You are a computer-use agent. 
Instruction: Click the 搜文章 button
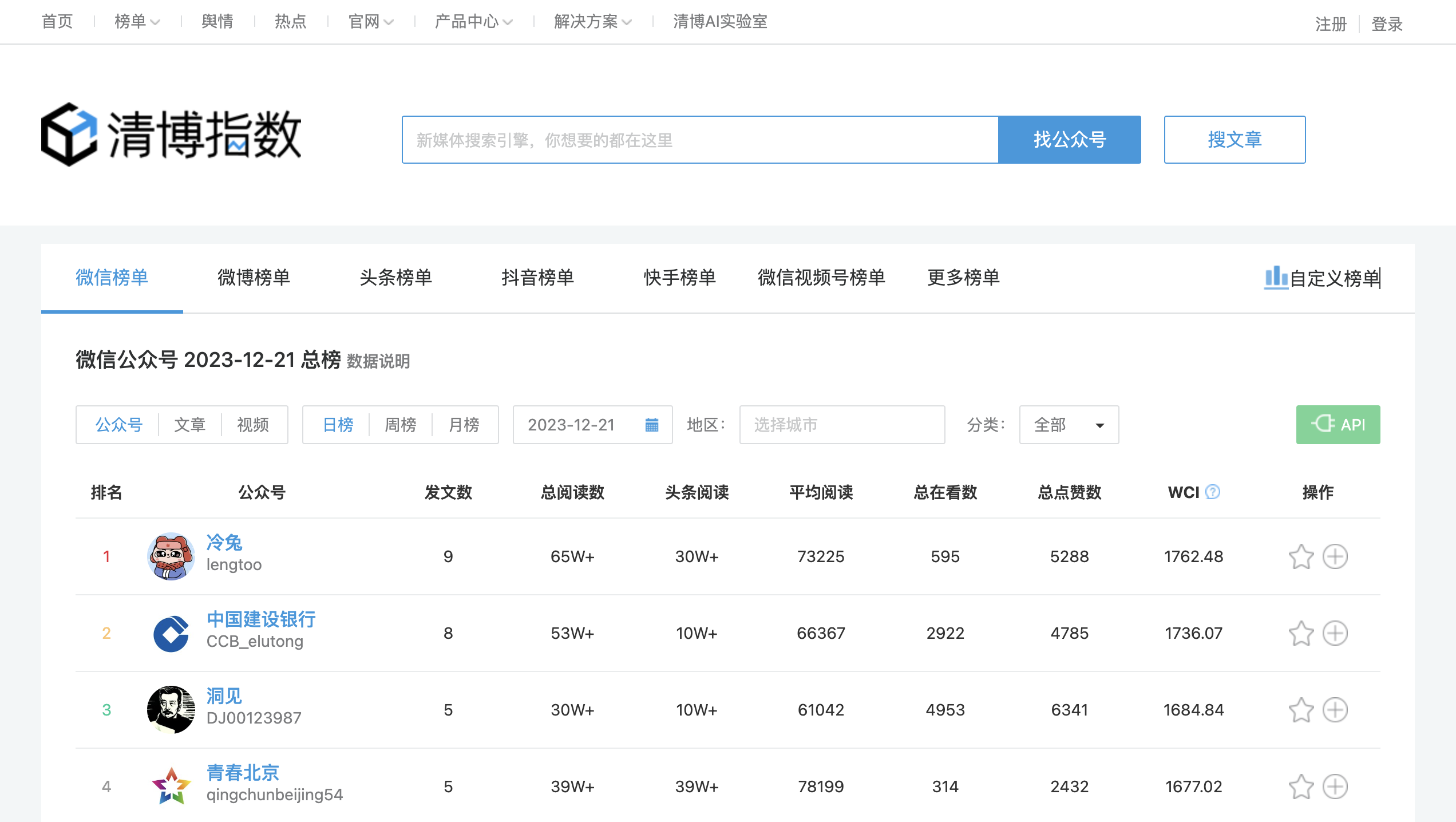click(x=1235, y=140)
